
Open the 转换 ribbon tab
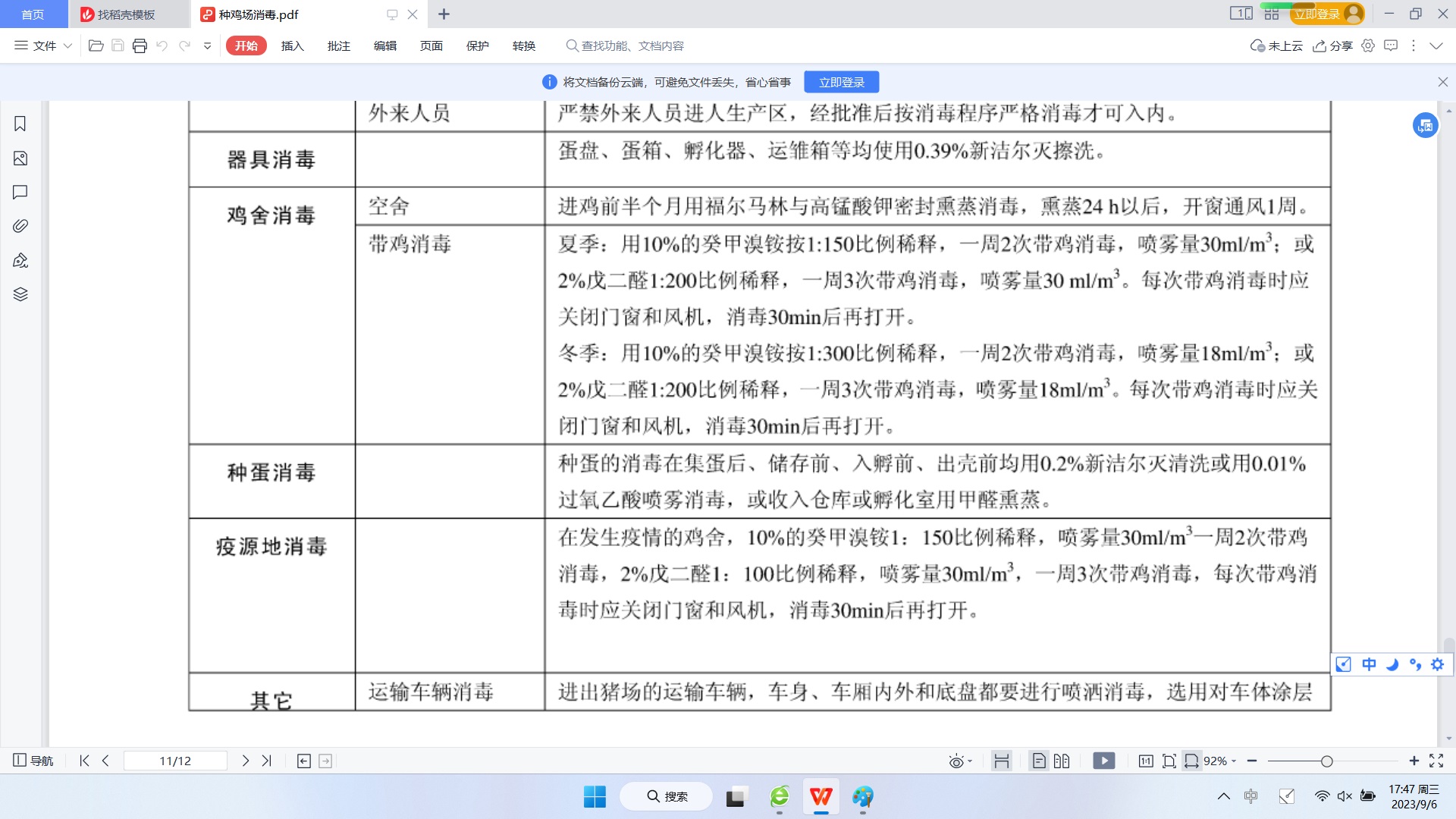click(524, 45)
